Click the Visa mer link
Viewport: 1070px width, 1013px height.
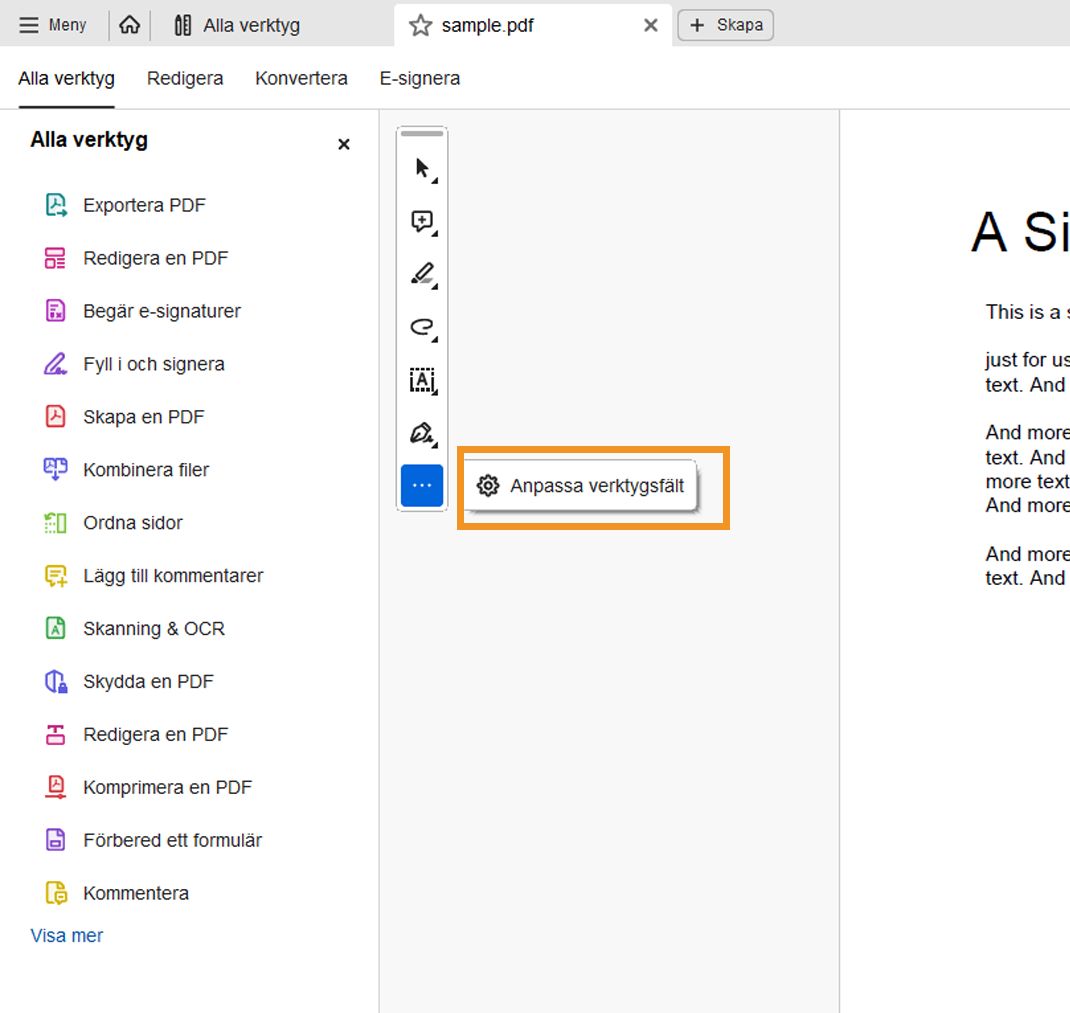[67, 936]
